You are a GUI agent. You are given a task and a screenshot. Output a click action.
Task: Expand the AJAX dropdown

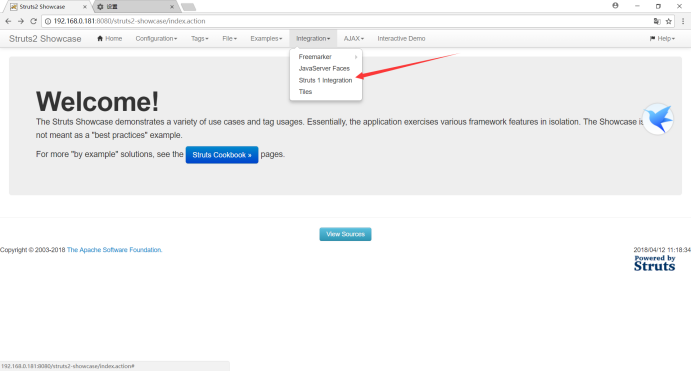354,39
